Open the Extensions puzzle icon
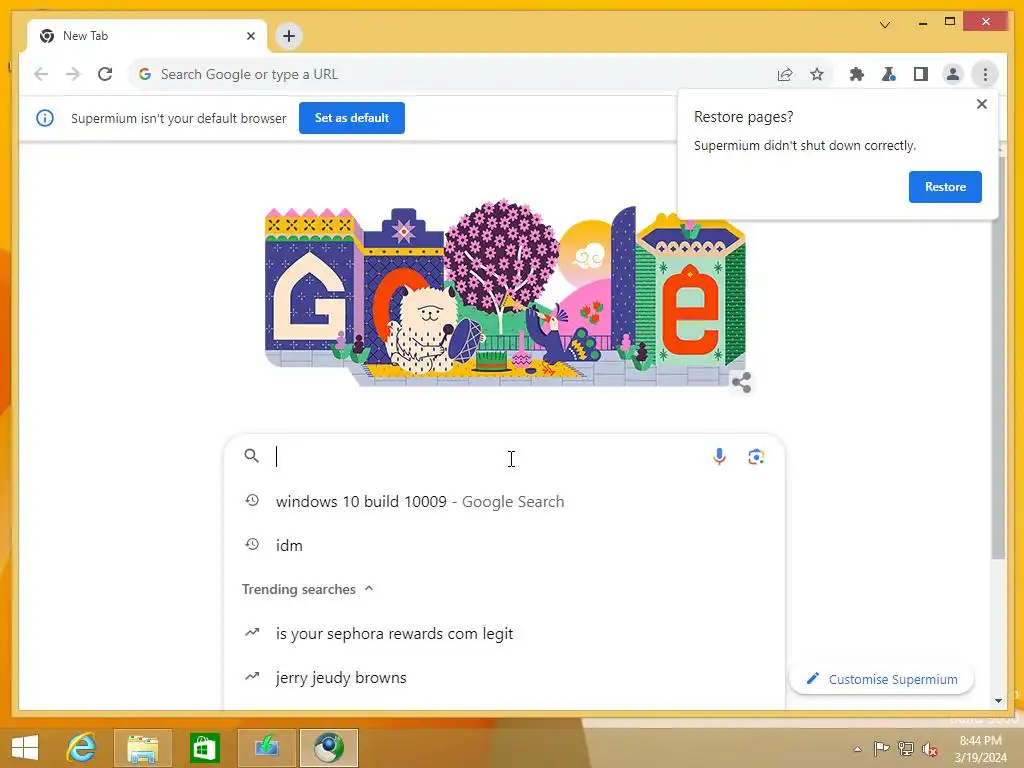This screenshot has width=1024, height=768. (857, 74)
